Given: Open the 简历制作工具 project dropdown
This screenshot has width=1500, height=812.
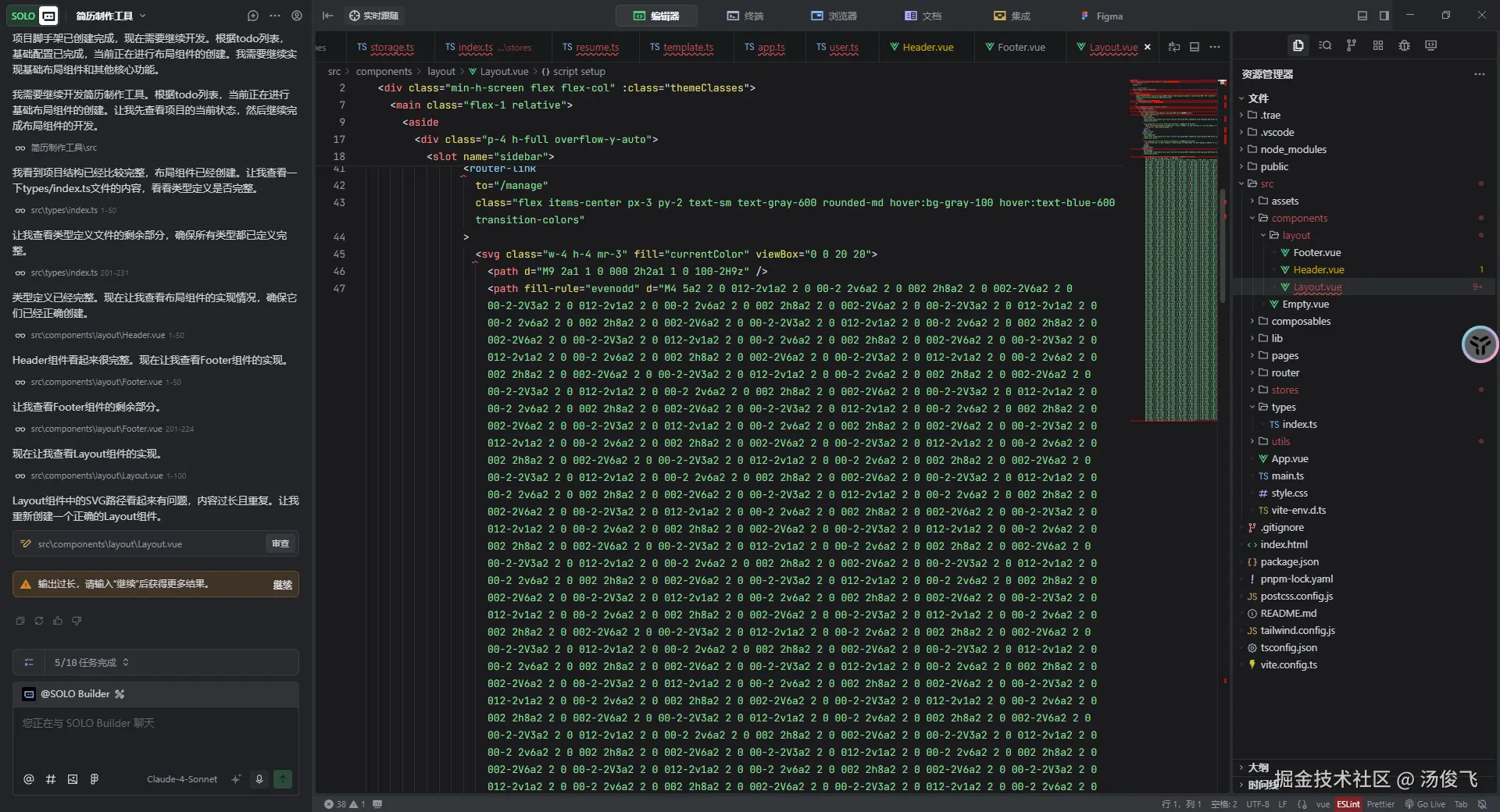Looking at the screenshot, I should pos(110,16).
